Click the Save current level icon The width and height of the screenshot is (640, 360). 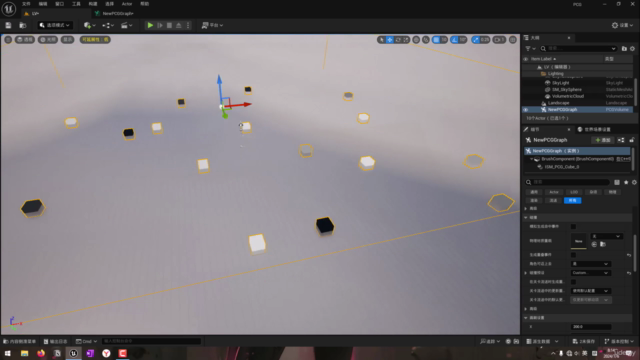8,25
